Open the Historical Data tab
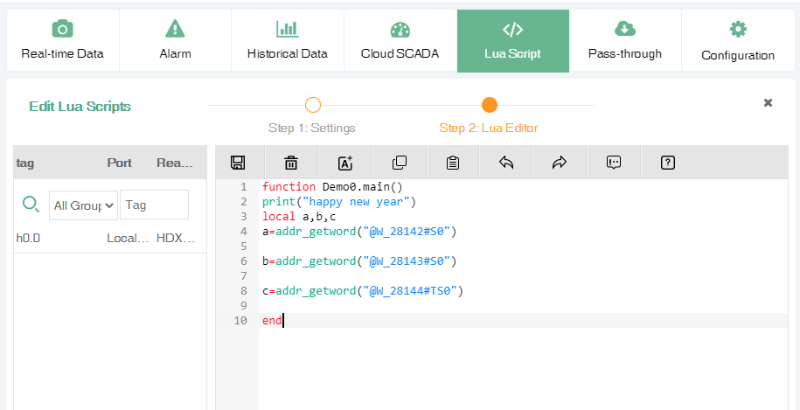Image resolution: width=800 pixels, height=410 pixels. point(287,41)
